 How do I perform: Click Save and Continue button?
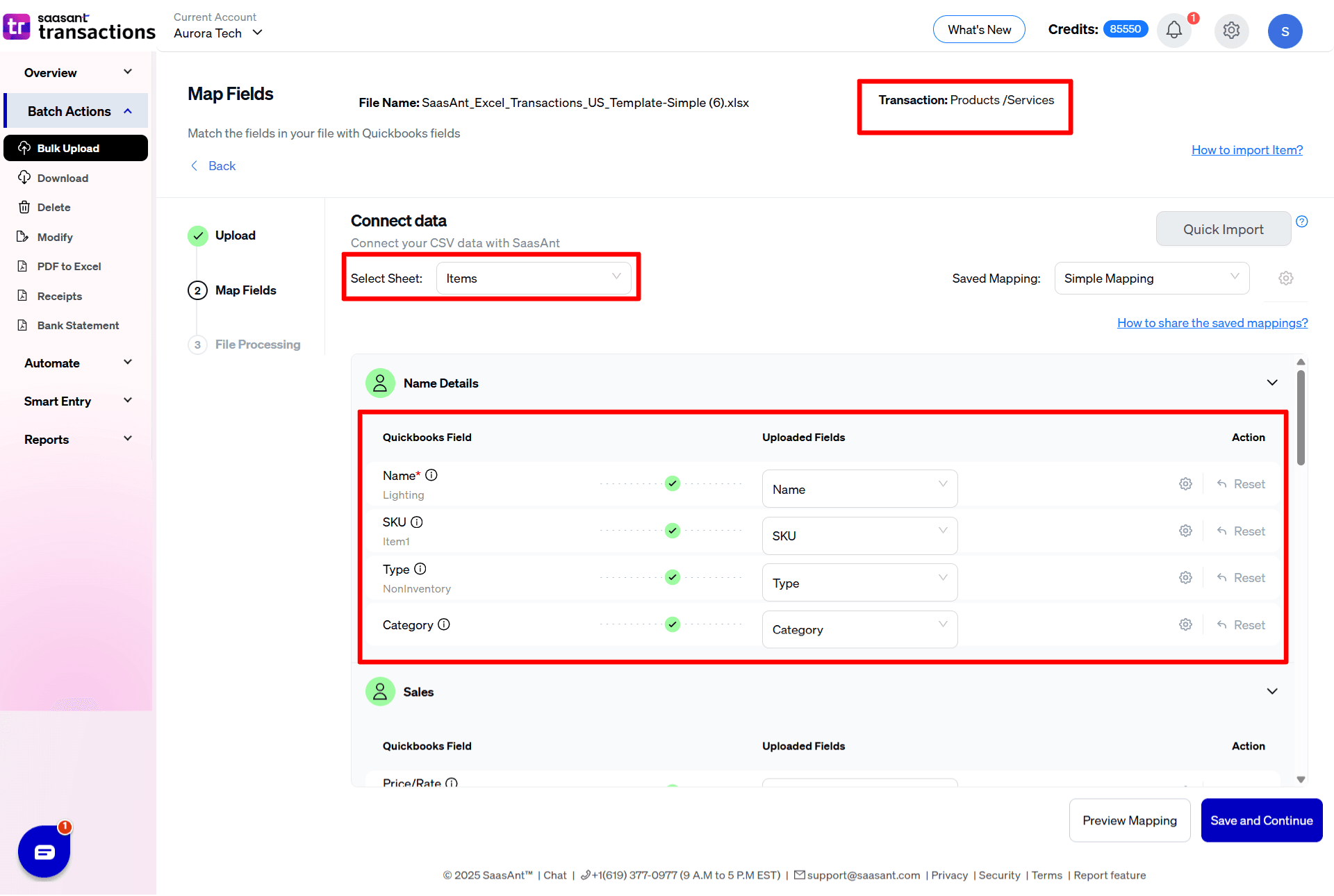[1261, 820]
